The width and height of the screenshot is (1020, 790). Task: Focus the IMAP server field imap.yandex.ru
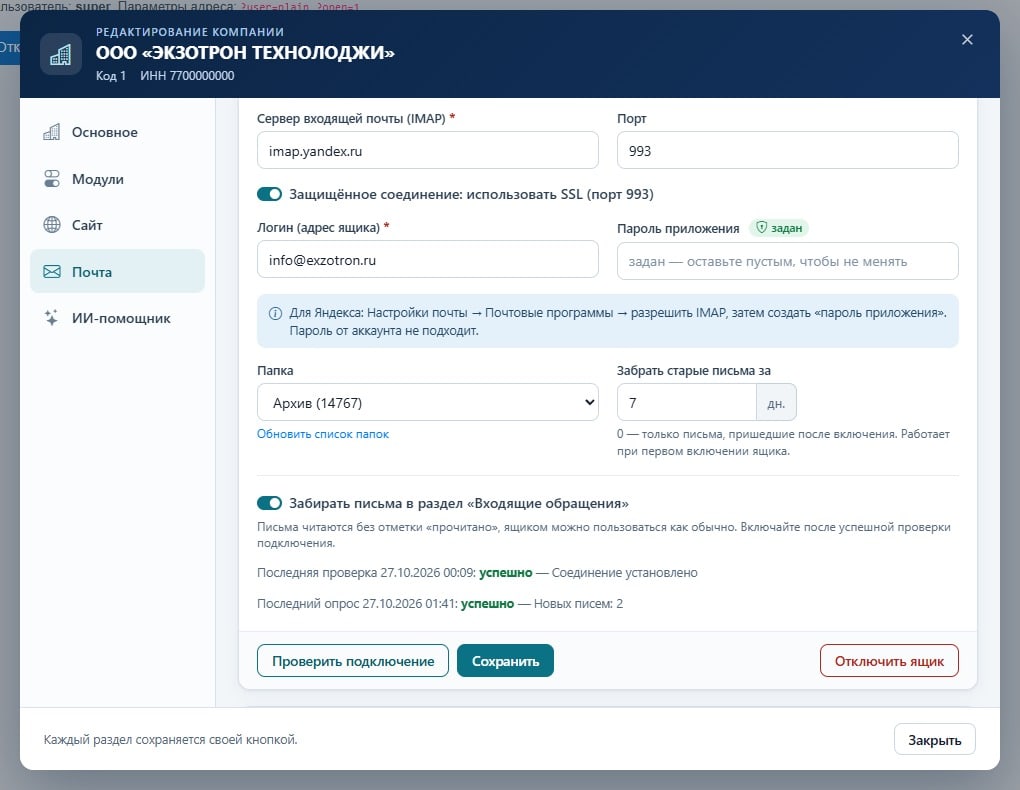pyautogui.click(x=427, y=150)
